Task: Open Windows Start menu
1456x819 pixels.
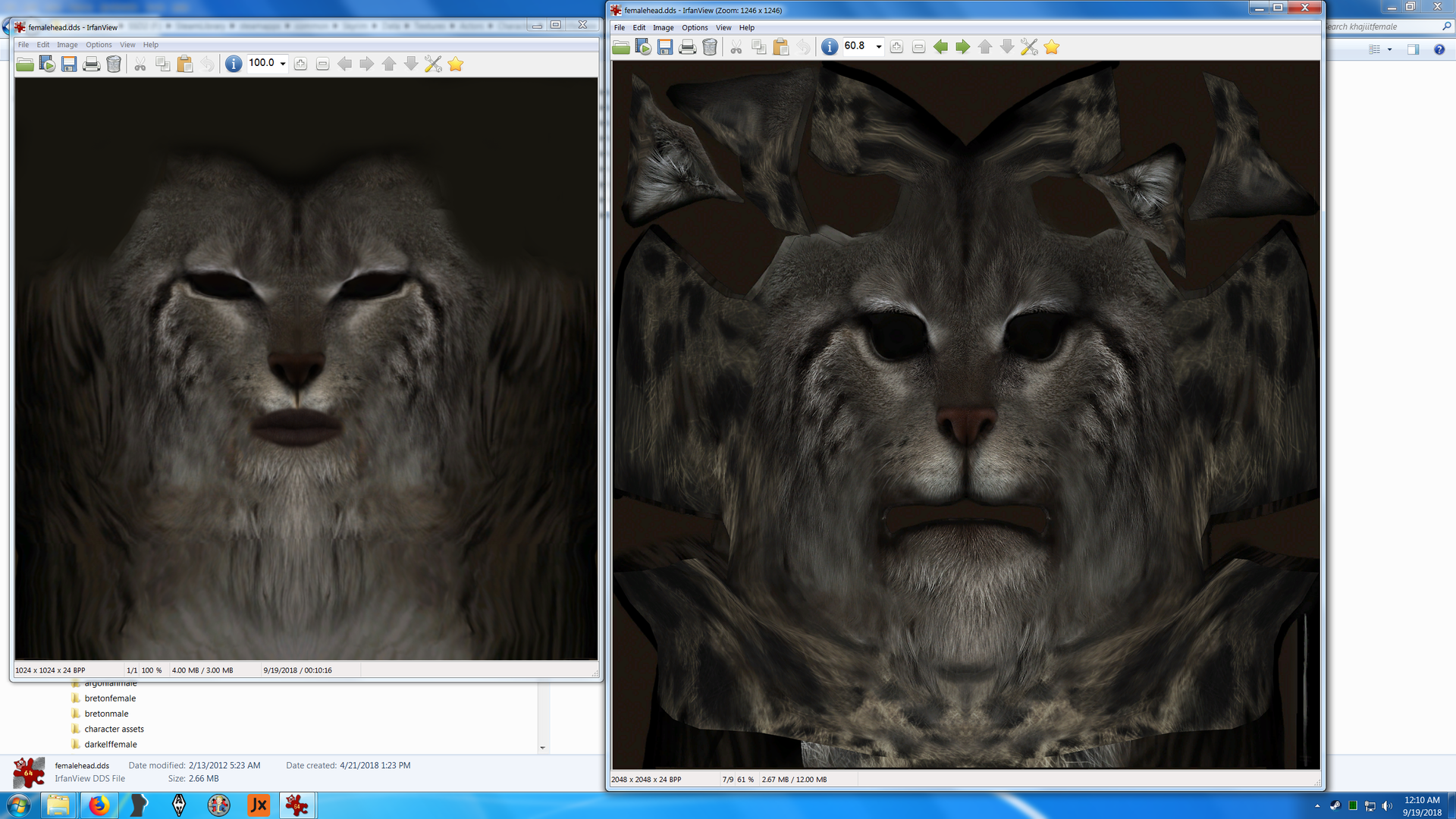Action: (18, 805)
